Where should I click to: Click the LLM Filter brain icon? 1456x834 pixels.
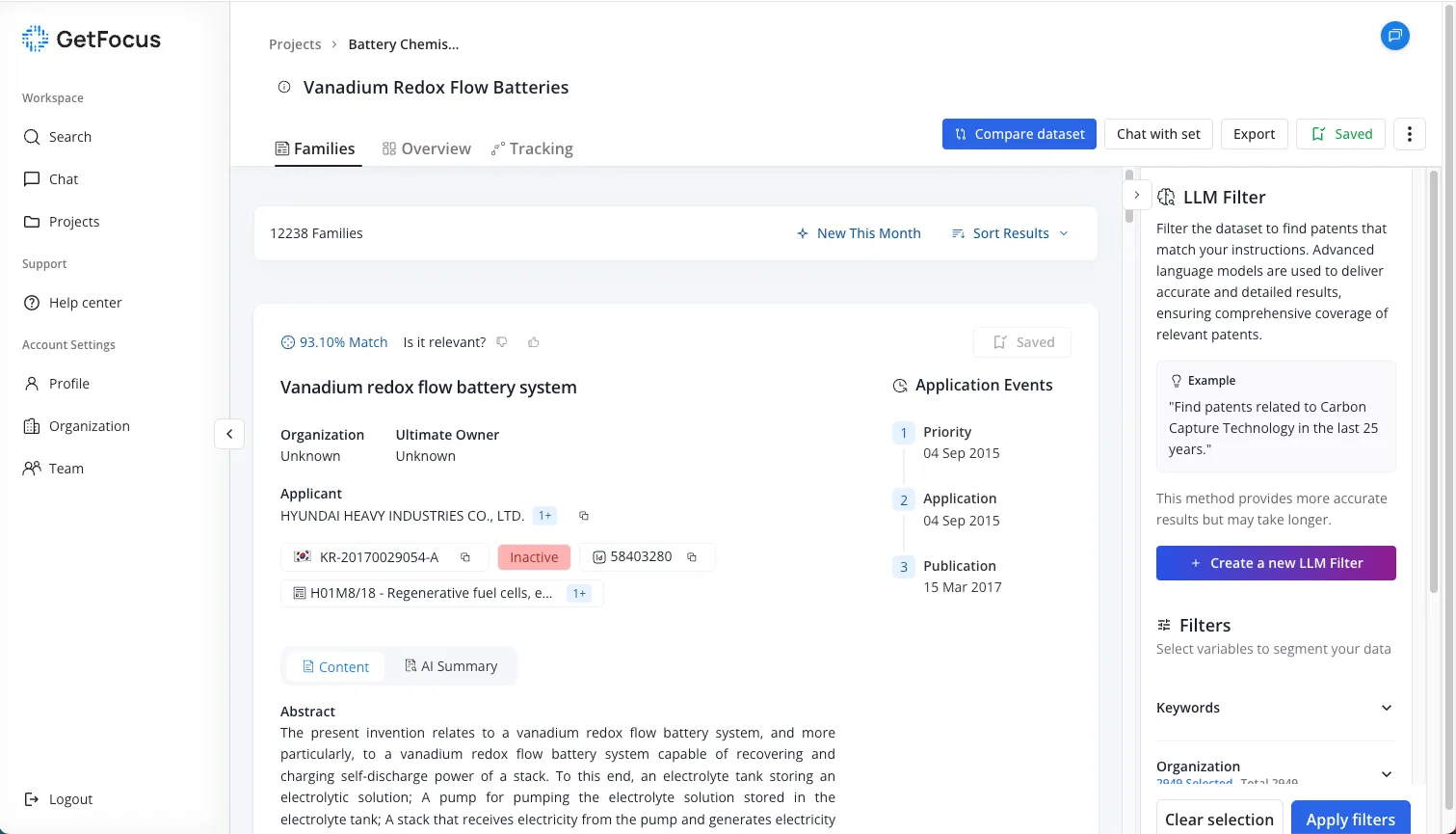[1166, 198]
